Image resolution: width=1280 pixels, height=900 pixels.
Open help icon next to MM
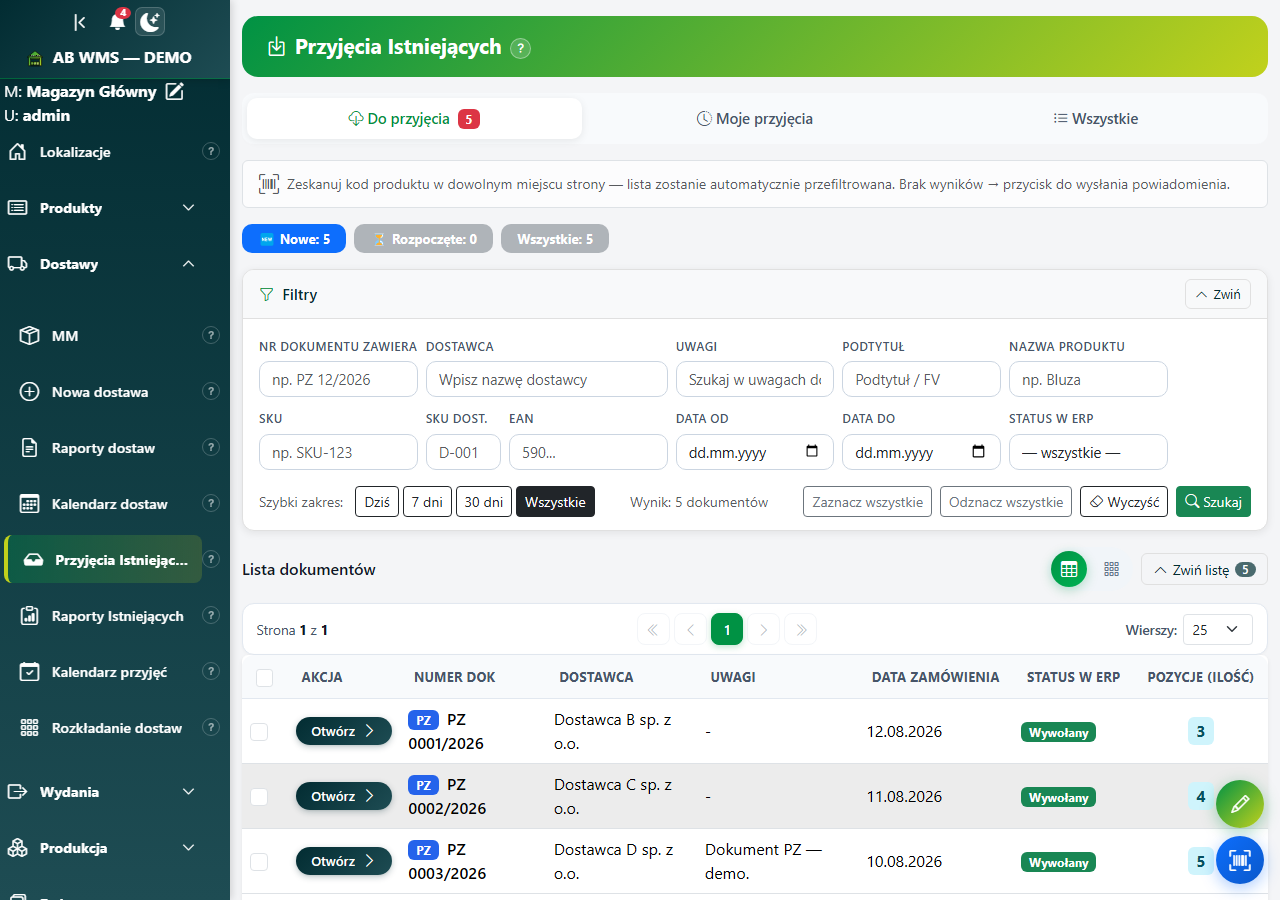coord(211,336)
